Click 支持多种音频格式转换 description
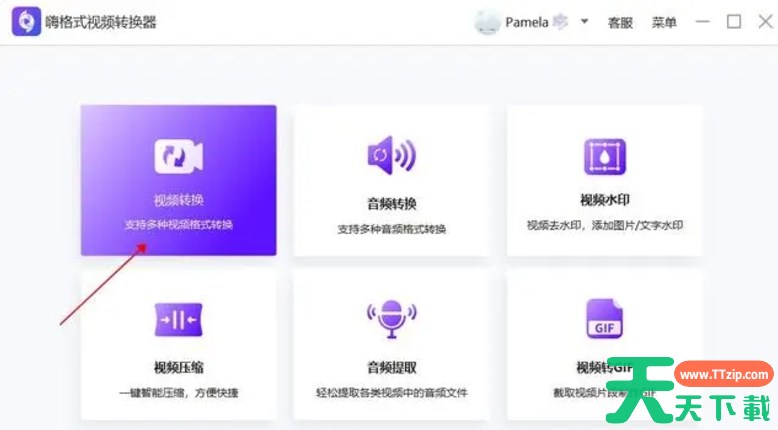778x430 pixels. click(391, 229)
